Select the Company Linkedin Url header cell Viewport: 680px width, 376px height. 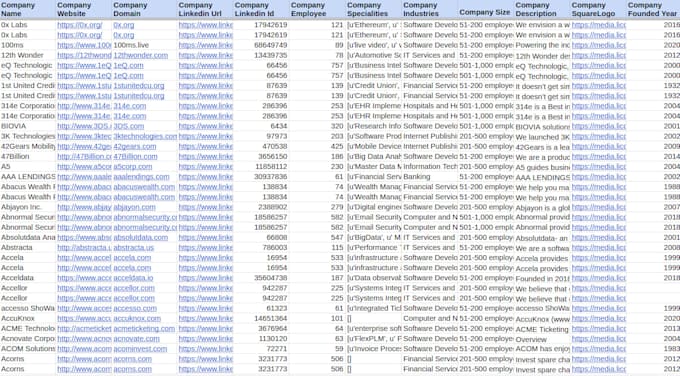[x=206, y=9]
